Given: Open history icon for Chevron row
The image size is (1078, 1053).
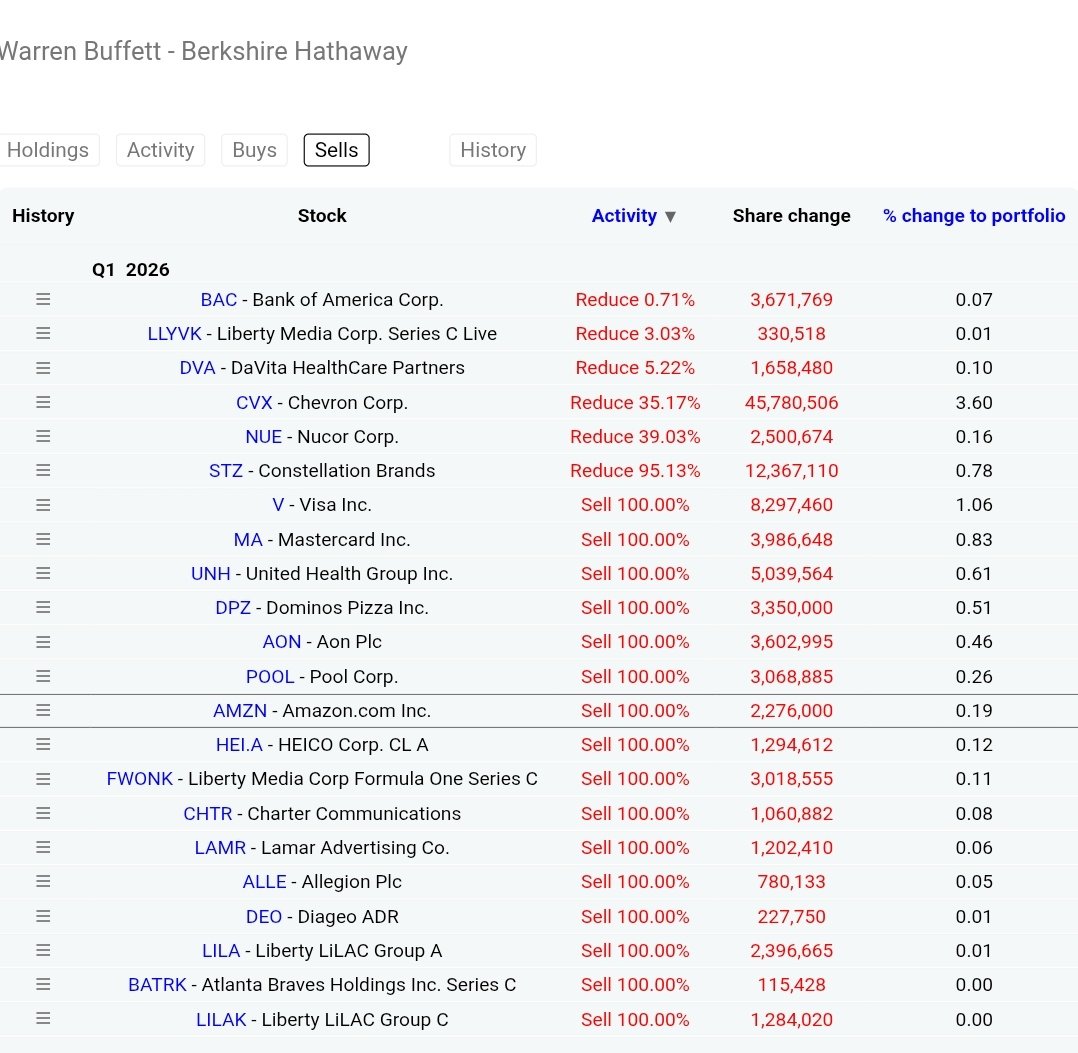Looking at the screenshot, I should coord(43,402).
